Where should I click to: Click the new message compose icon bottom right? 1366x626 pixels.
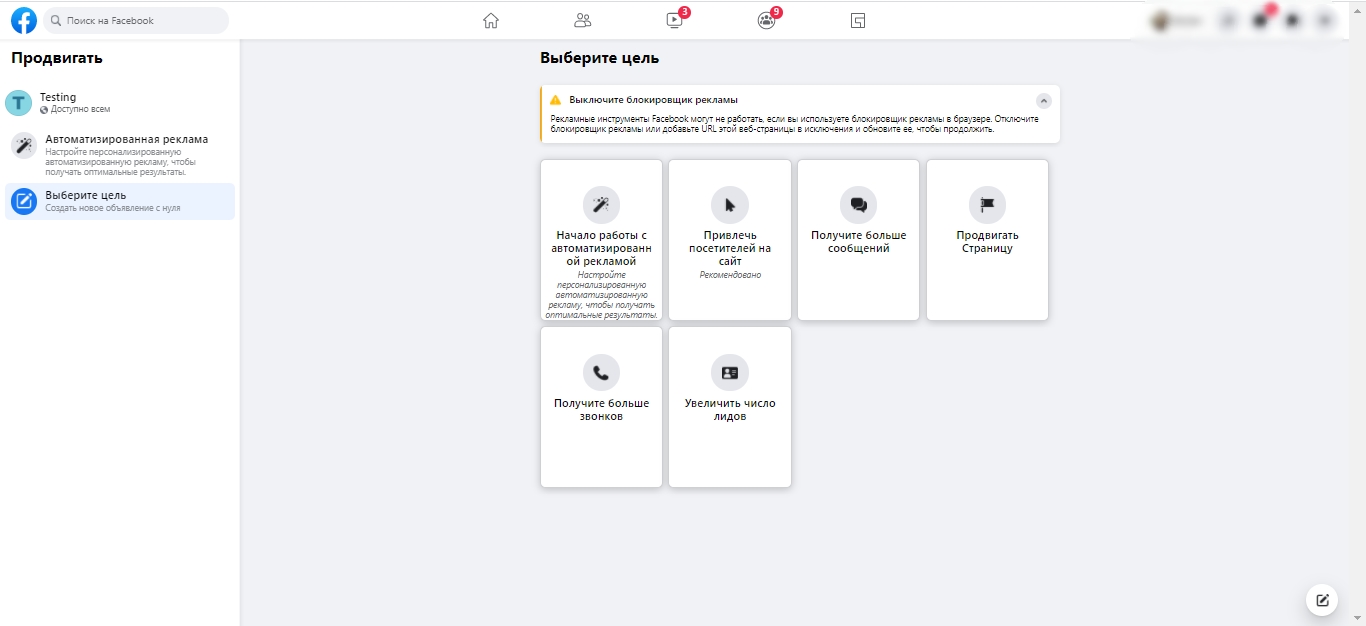[x=1322, y=600]
